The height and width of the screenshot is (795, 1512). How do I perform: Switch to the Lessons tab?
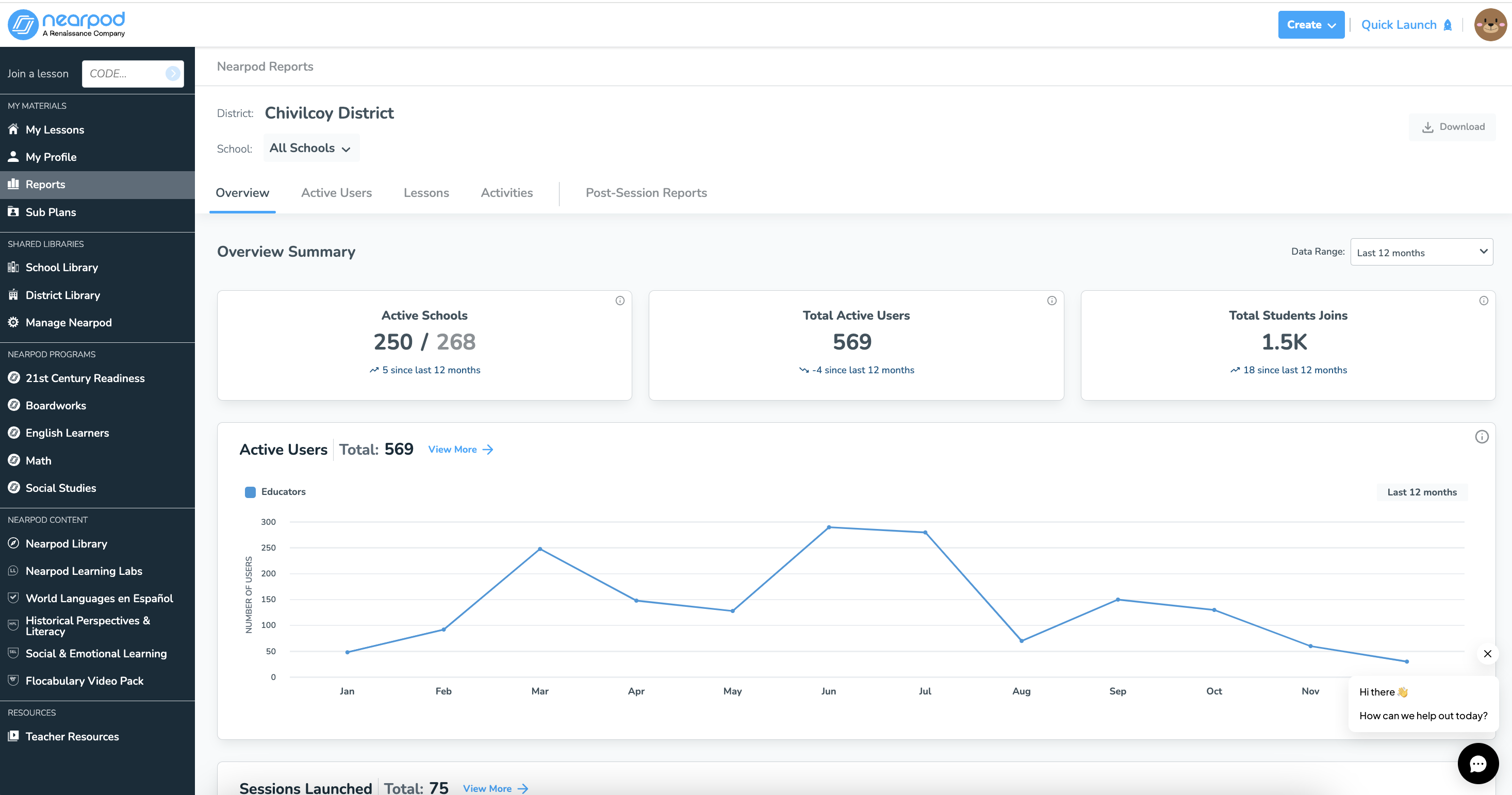tap(426, 193)
